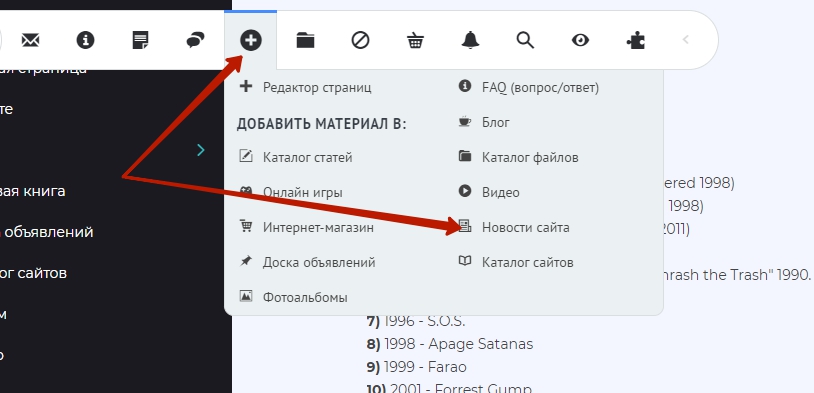Open the chat bubbles toolbar icon
The image size is (814, 393).
tap(195, 40)
